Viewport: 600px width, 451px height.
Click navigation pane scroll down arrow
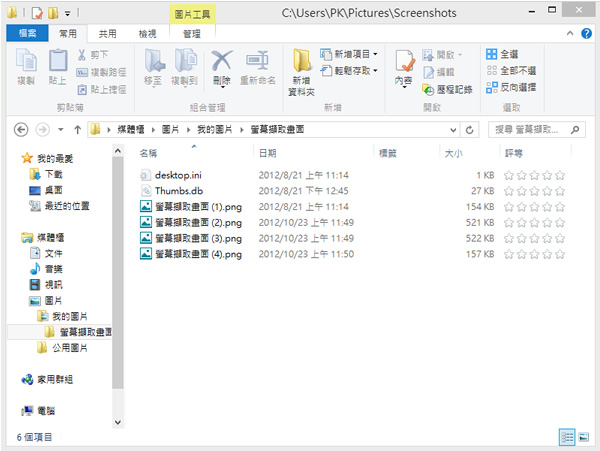[118, 422]
